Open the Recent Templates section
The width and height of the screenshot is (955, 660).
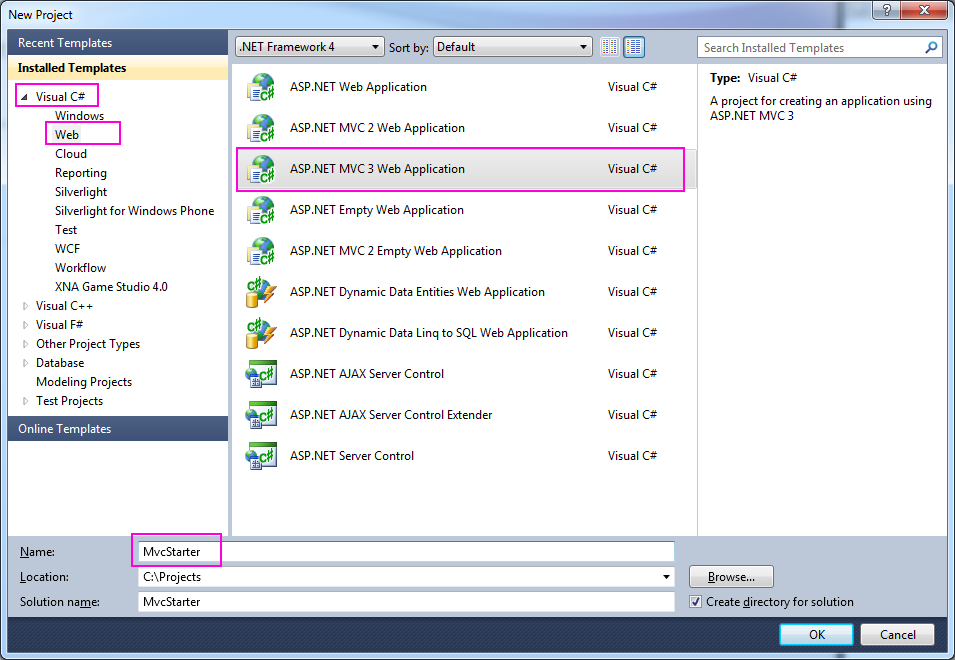pos(118,43)
